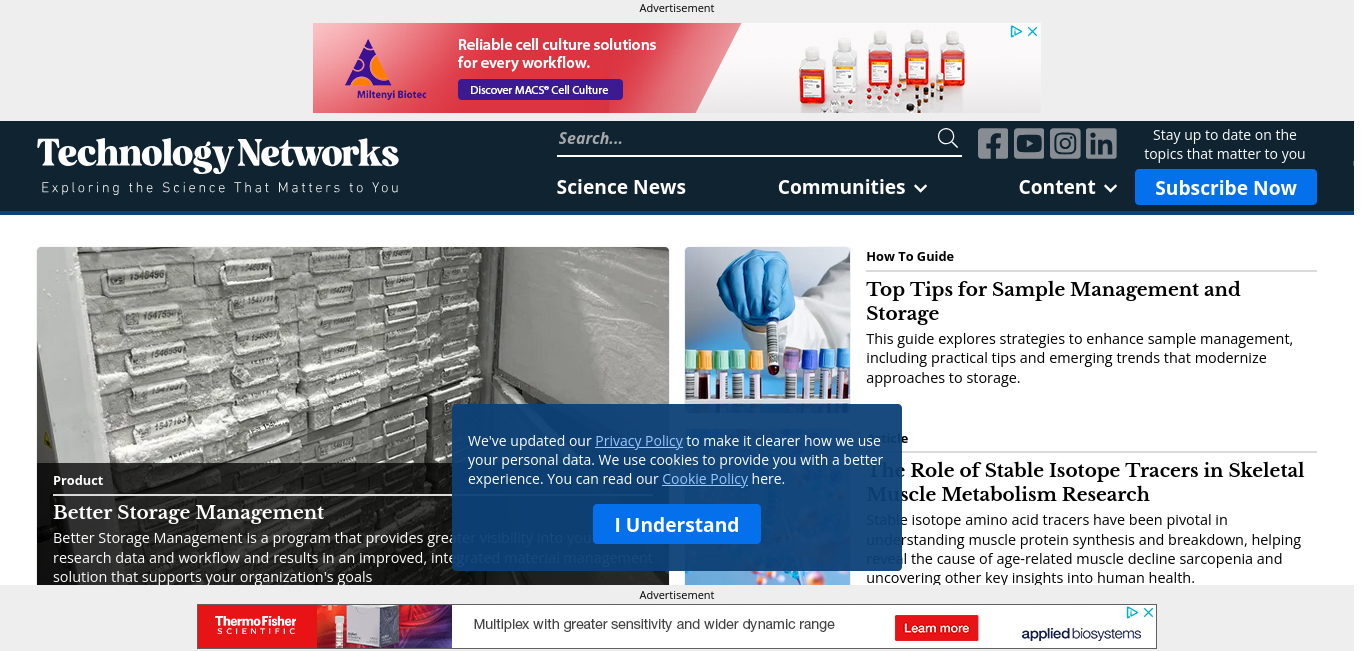Click the Subscribe Now button
Viewport: 1366px width, 651px height.
coord(1225,187)
